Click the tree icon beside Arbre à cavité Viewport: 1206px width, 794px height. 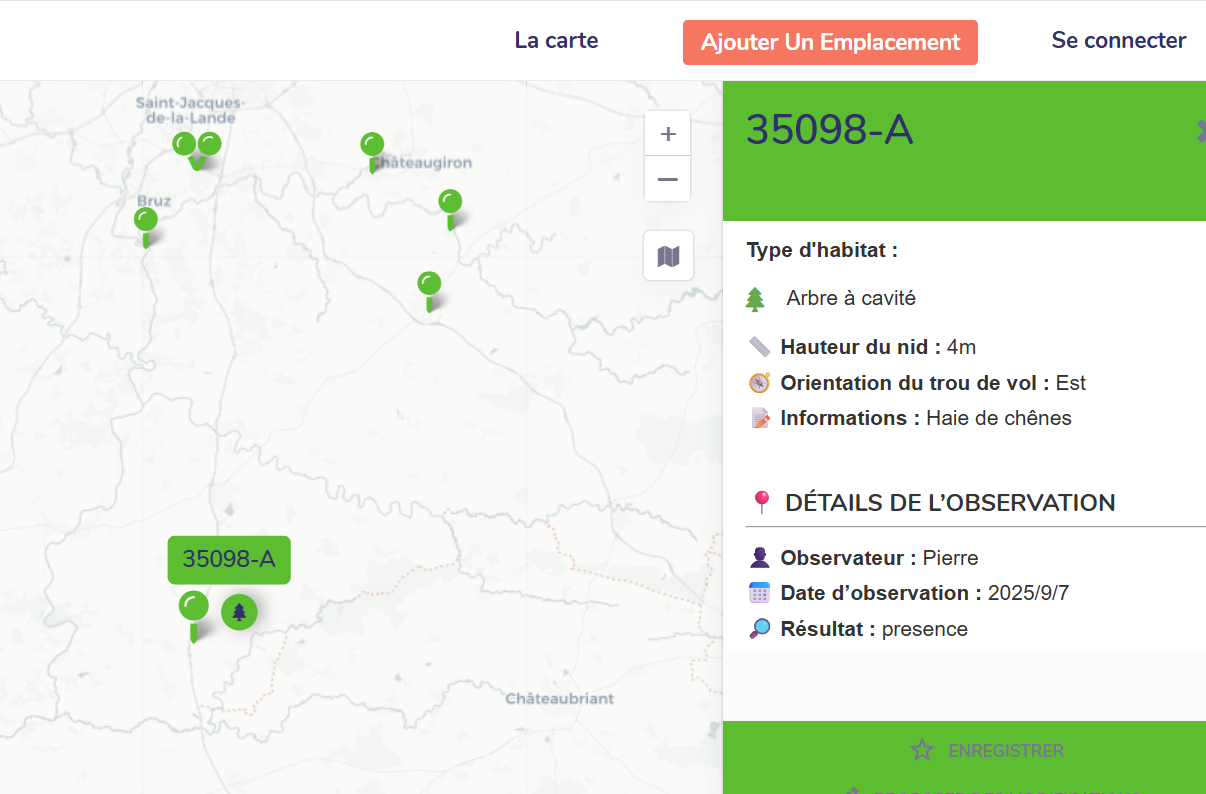(x=756, y=298)
